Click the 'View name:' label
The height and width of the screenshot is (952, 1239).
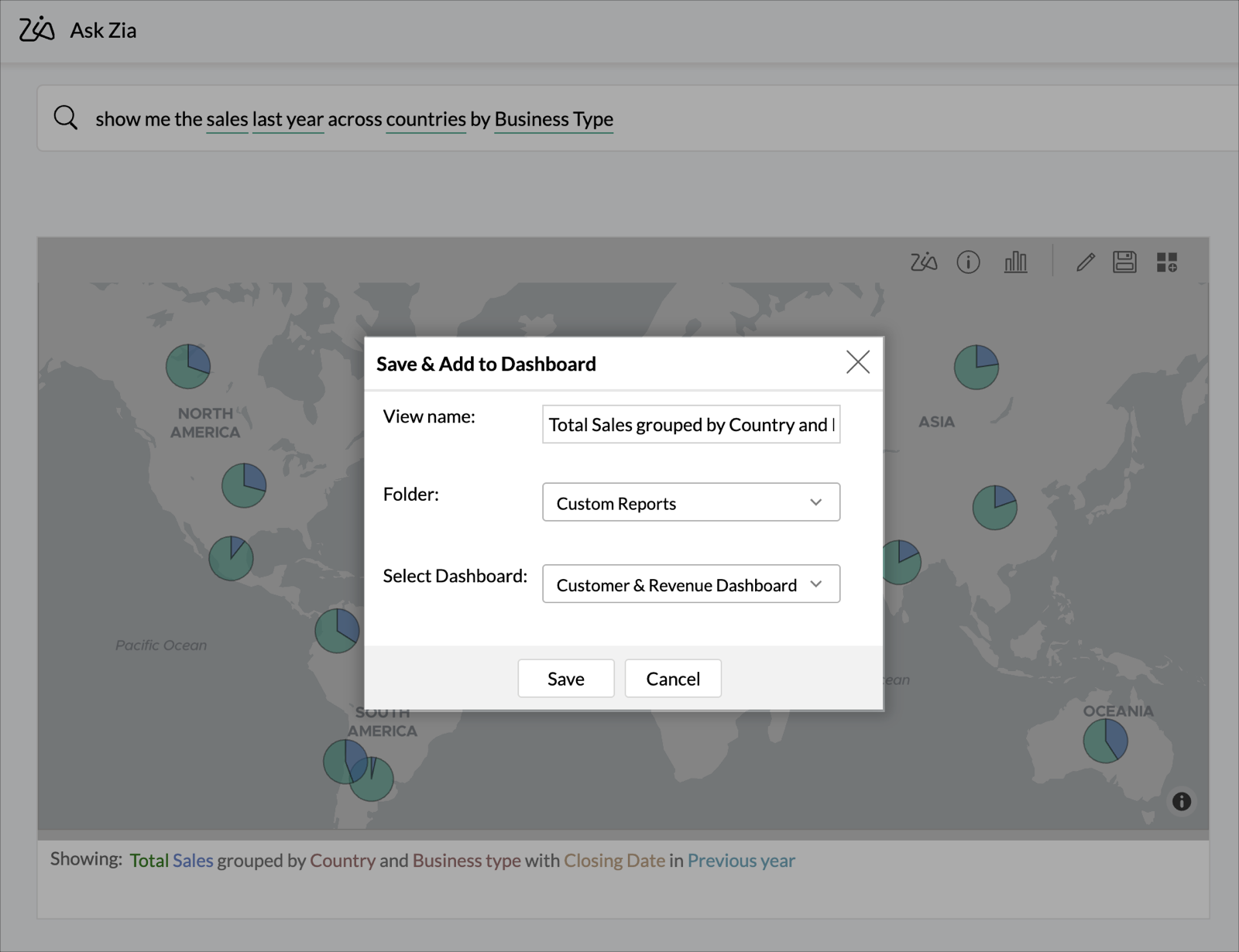click(x=429, y=416)
